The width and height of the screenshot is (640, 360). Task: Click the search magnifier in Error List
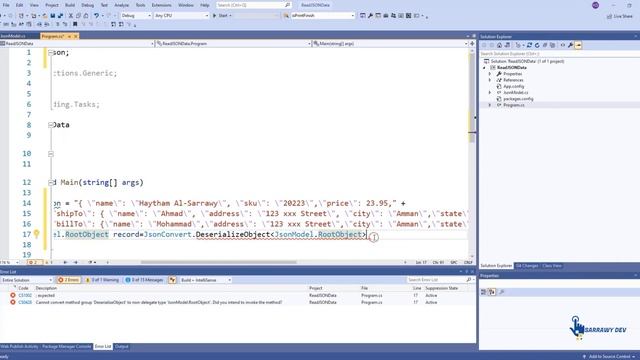click(469, 280)
